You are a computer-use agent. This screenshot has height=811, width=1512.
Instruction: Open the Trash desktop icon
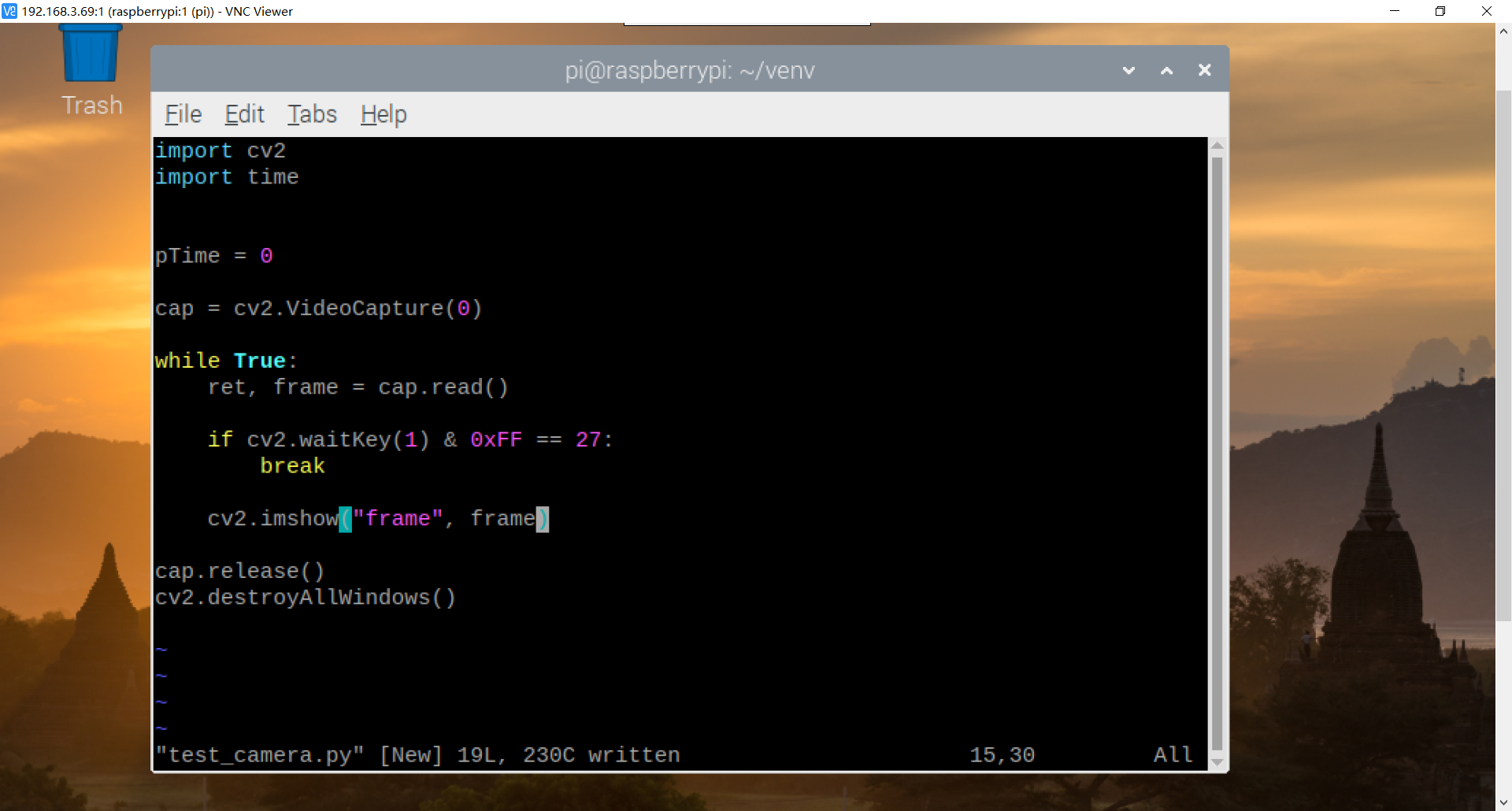[91, 71]
